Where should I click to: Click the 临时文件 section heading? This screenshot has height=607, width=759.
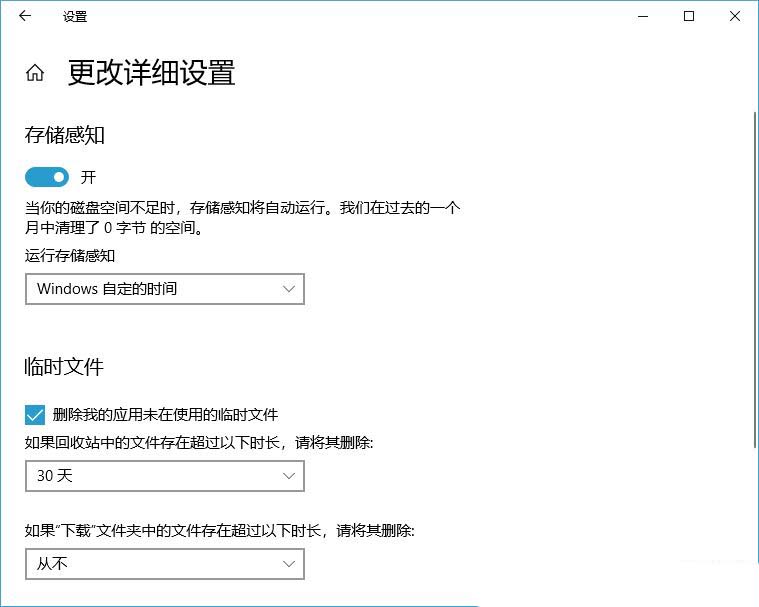(x=64, y=367)
